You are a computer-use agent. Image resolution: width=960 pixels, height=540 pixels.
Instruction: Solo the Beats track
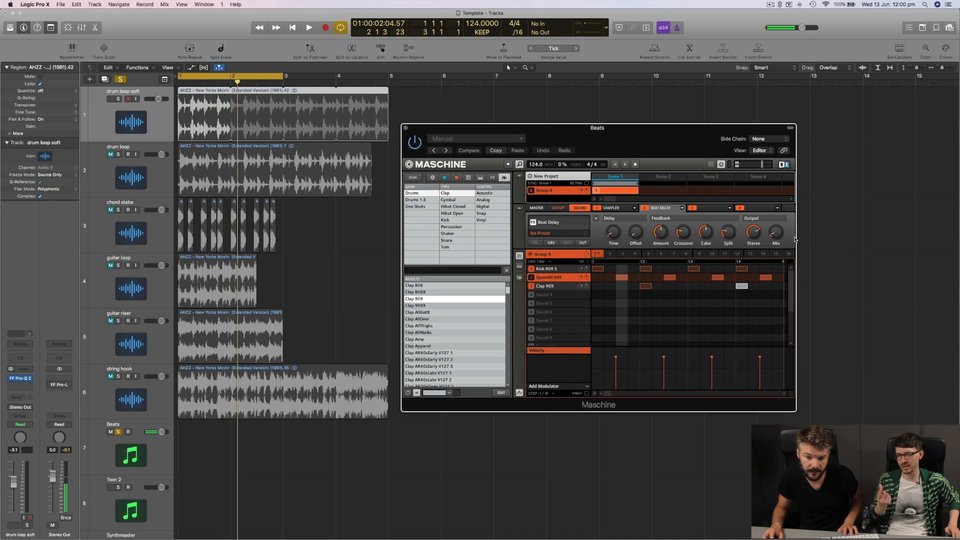point(119,432)
